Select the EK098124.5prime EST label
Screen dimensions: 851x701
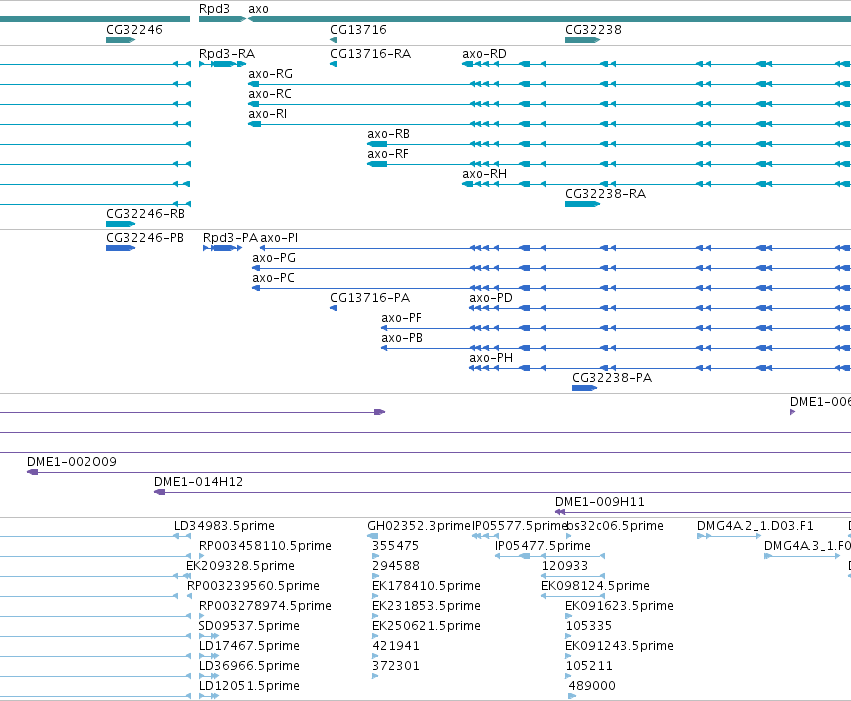pos(595,586)
